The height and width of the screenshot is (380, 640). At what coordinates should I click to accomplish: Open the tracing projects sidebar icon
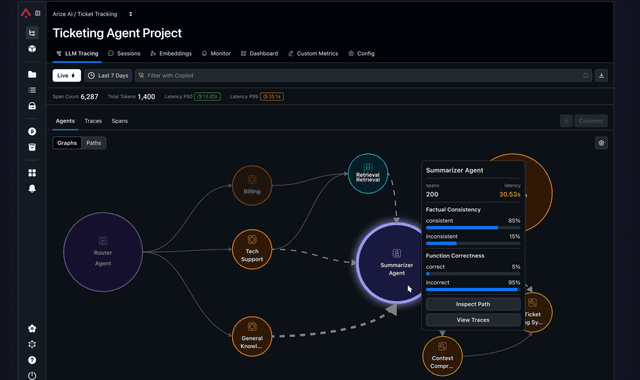click(x=32, y=33)
